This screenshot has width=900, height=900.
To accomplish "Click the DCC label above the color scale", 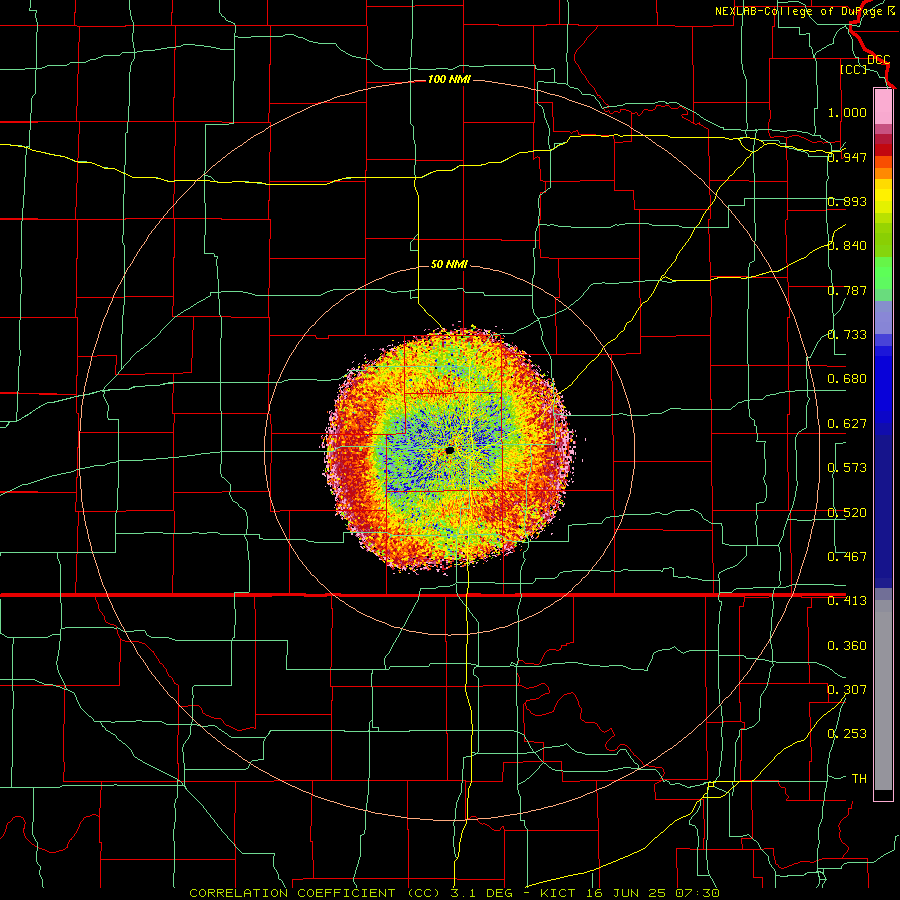I will tap(879, 60).
